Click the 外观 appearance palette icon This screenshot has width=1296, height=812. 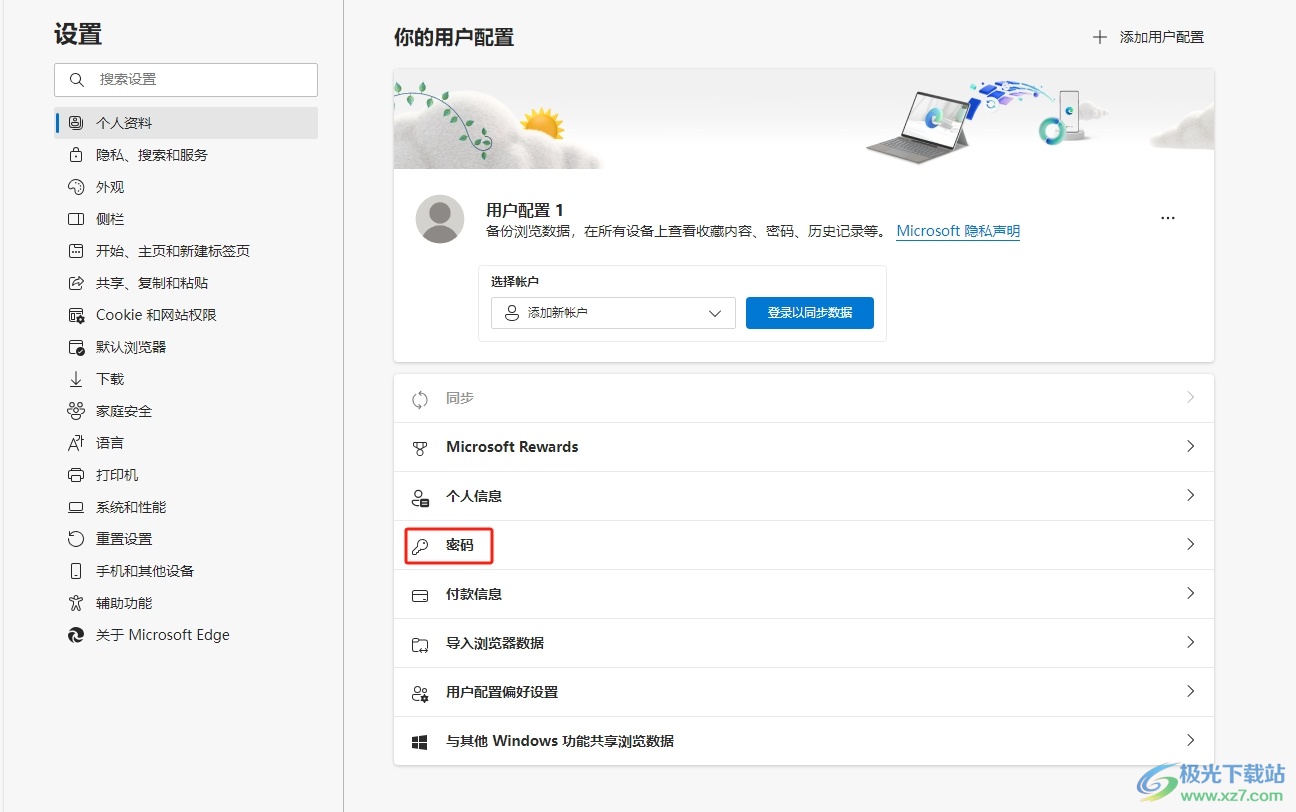(76, 187)
